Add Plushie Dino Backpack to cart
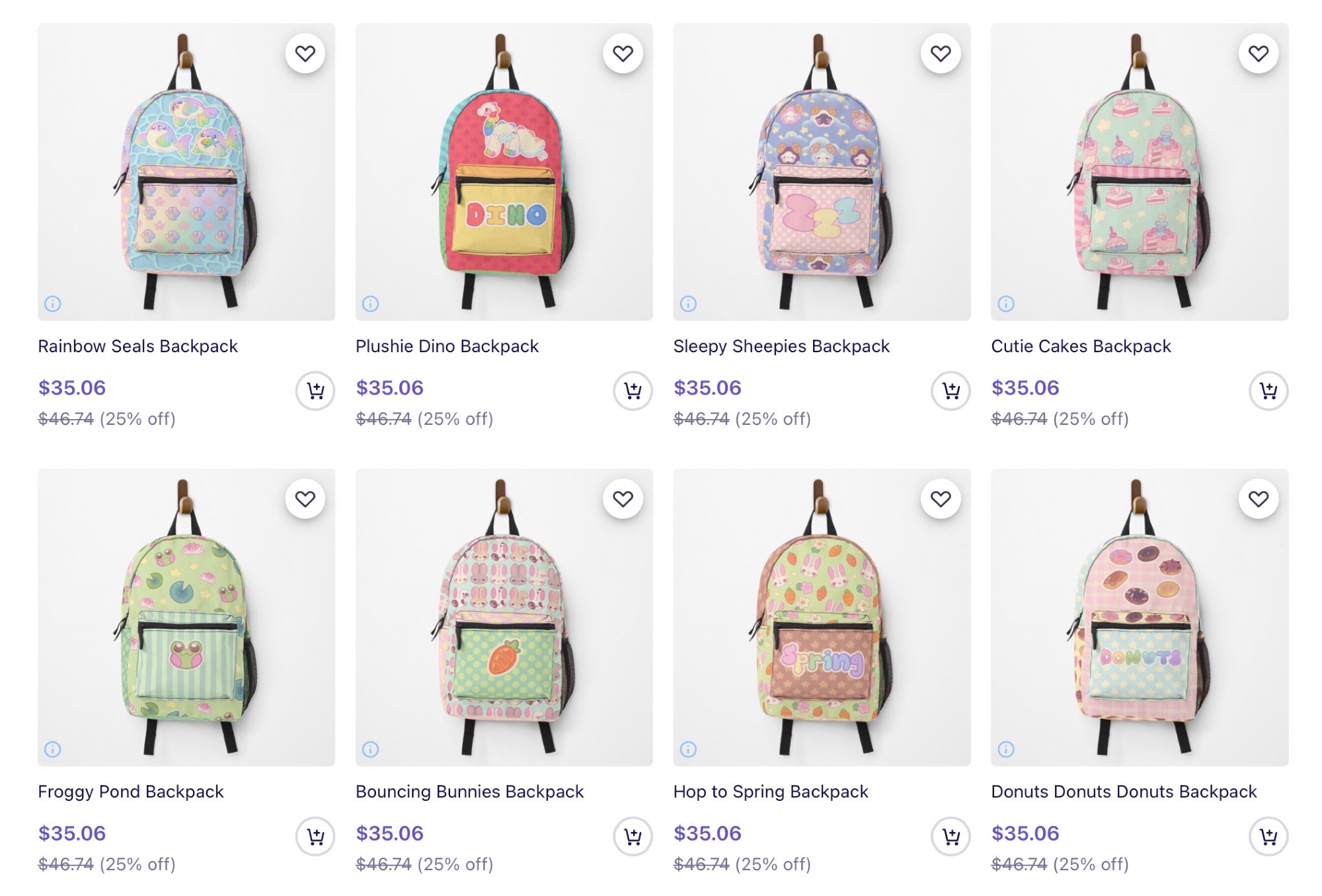 [633, 391]
